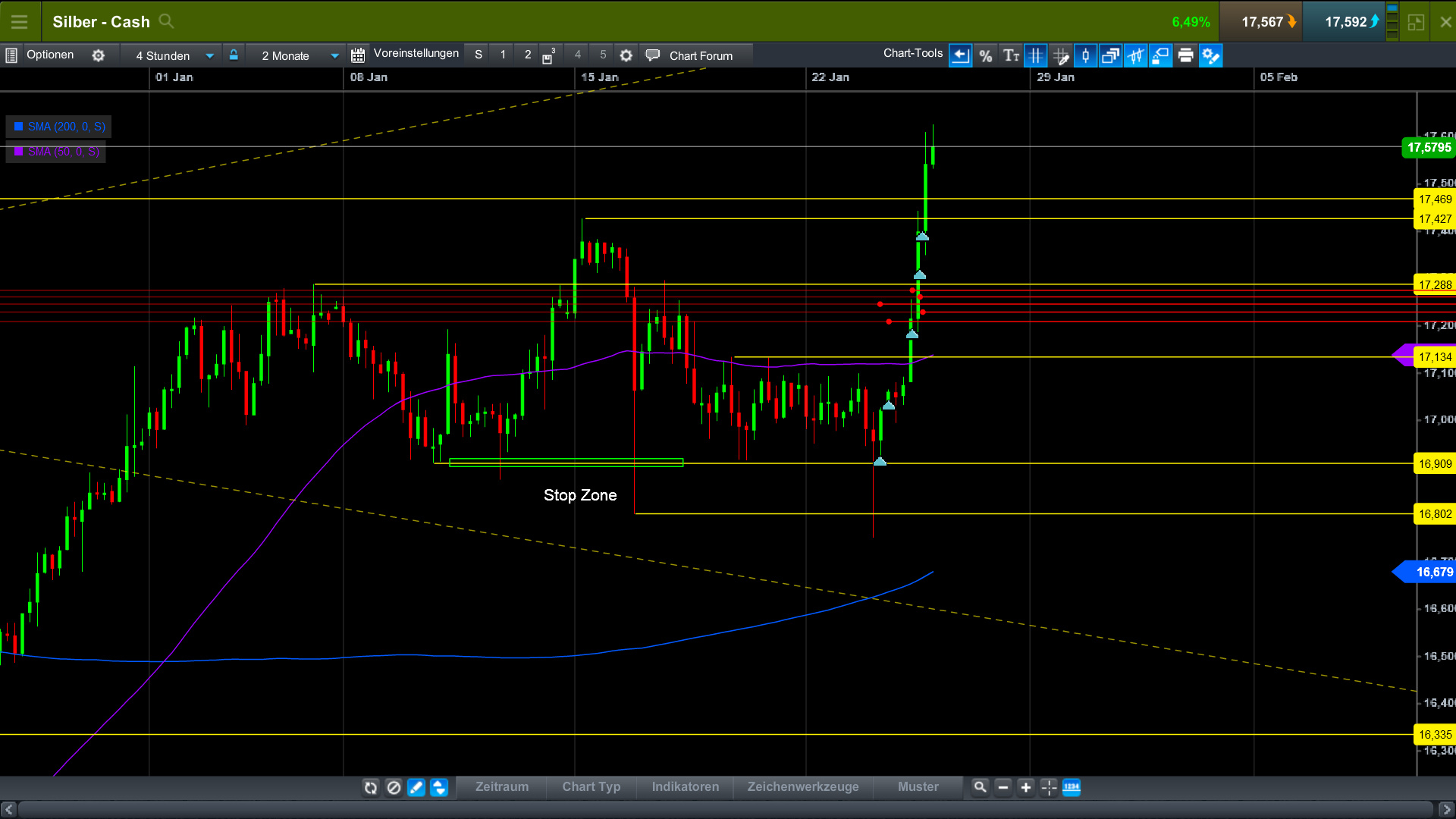The image size is (1456, 819).
Task: Toggle the chart grid lines icon
Action: point(1036,55)
